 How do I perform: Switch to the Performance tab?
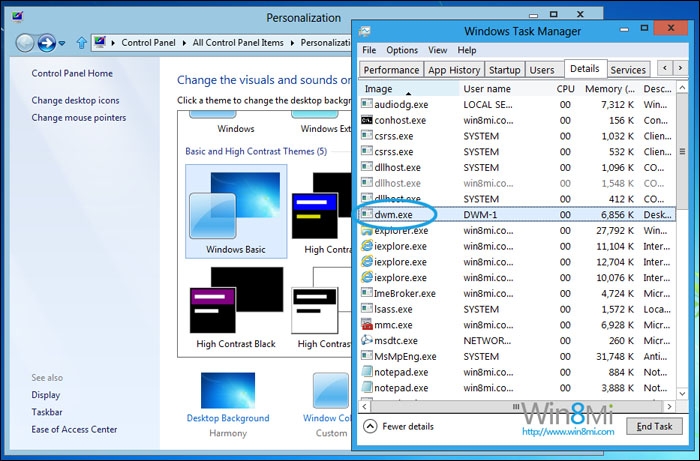(x=391, y=70)
